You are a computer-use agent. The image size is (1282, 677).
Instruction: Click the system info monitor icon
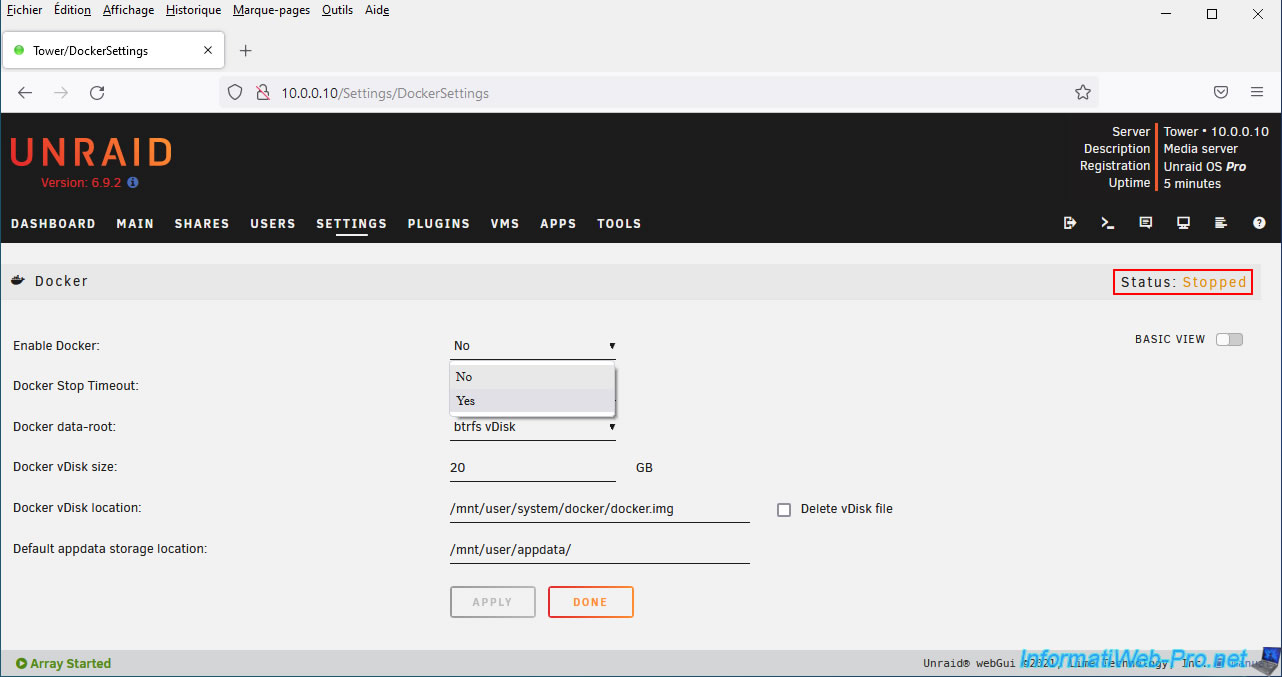point(1183,223)
